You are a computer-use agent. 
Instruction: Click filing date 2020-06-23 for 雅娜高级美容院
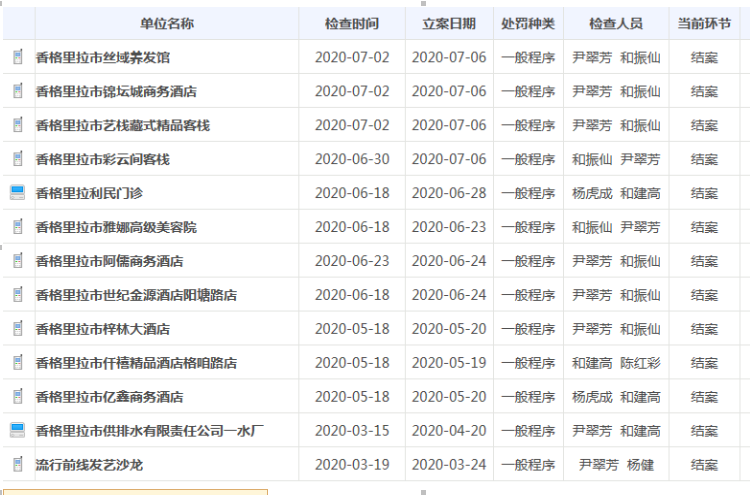coord(449,227)
